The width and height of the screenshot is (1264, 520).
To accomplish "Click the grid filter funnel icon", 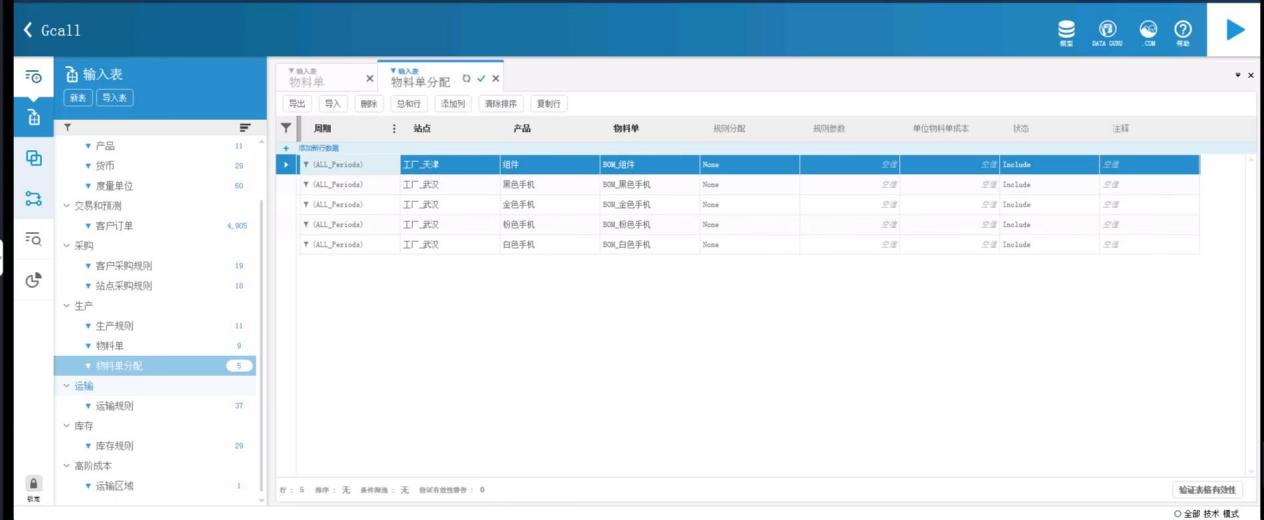I will (286, 128).
